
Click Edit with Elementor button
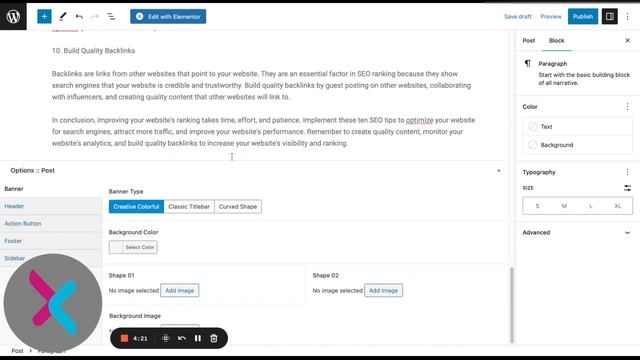click(168, 17)
